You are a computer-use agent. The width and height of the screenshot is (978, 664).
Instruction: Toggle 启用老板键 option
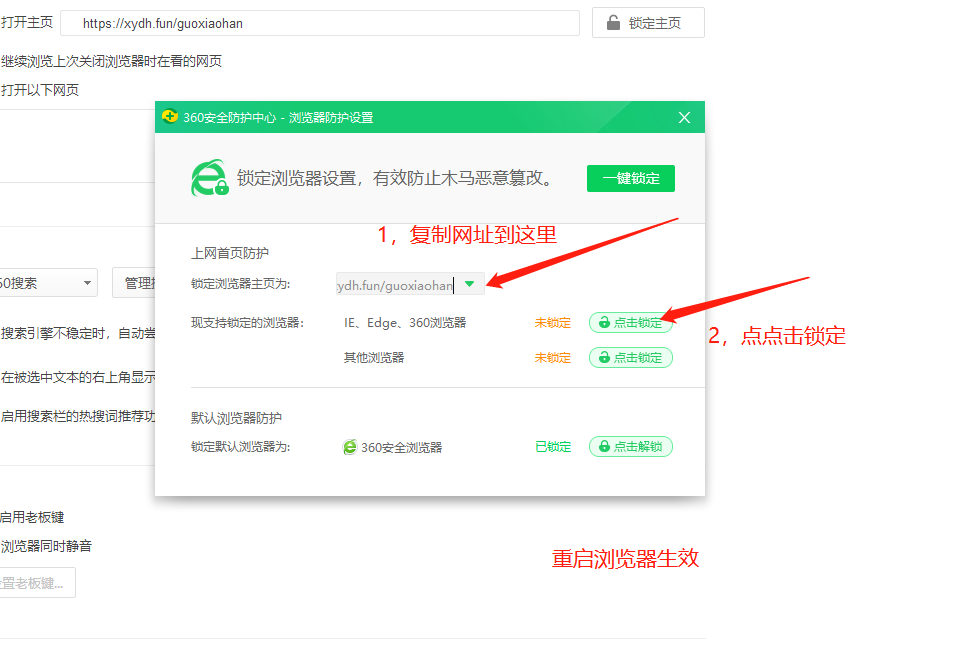click(x=32, y=517)
